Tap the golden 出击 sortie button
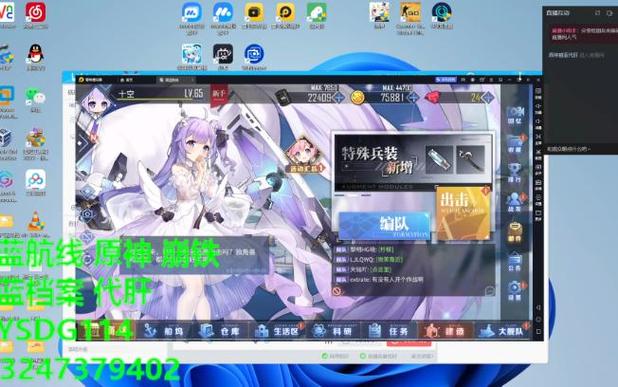This screenshot has width=618, height=387. 463,213
